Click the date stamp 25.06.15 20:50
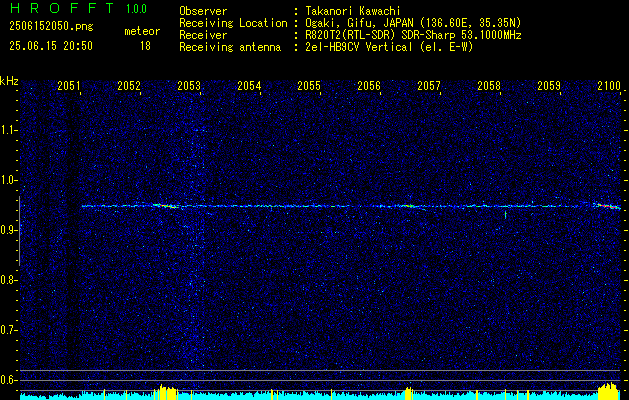Screen dimensions: 629x400 (x=51, y=46)
